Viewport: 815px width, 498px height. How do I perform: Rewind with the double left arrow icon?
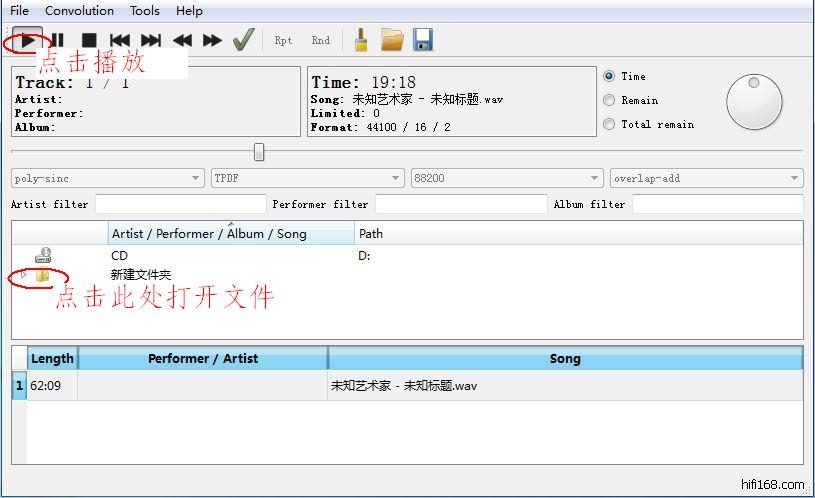[x=182, y=40]
